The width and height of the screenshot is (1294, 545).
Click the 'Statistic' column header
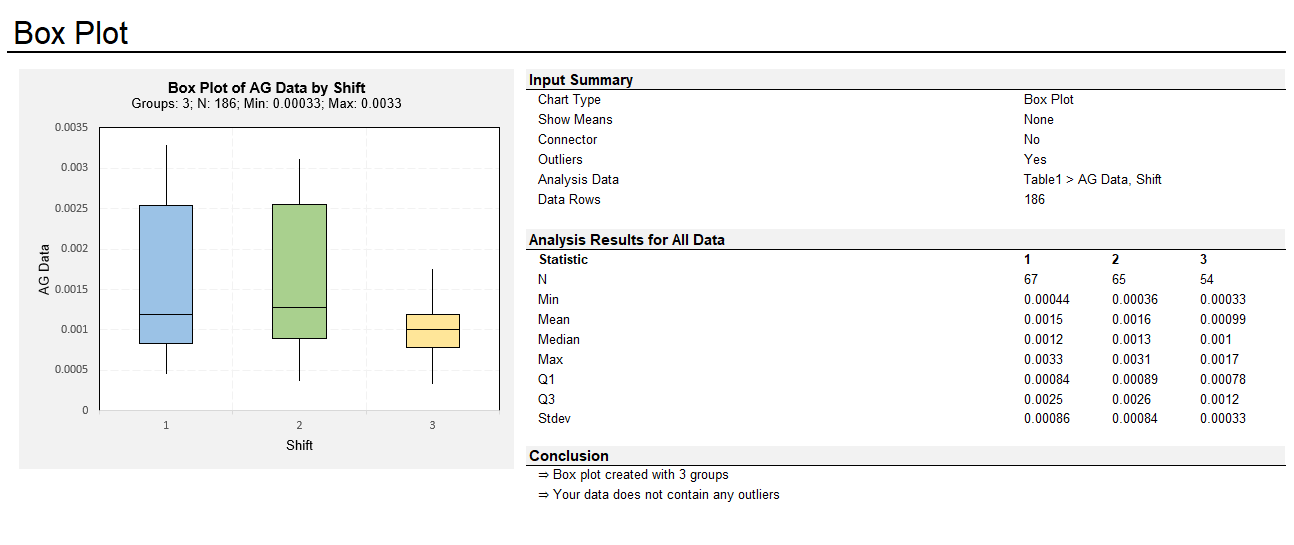[x=563, y=260]
